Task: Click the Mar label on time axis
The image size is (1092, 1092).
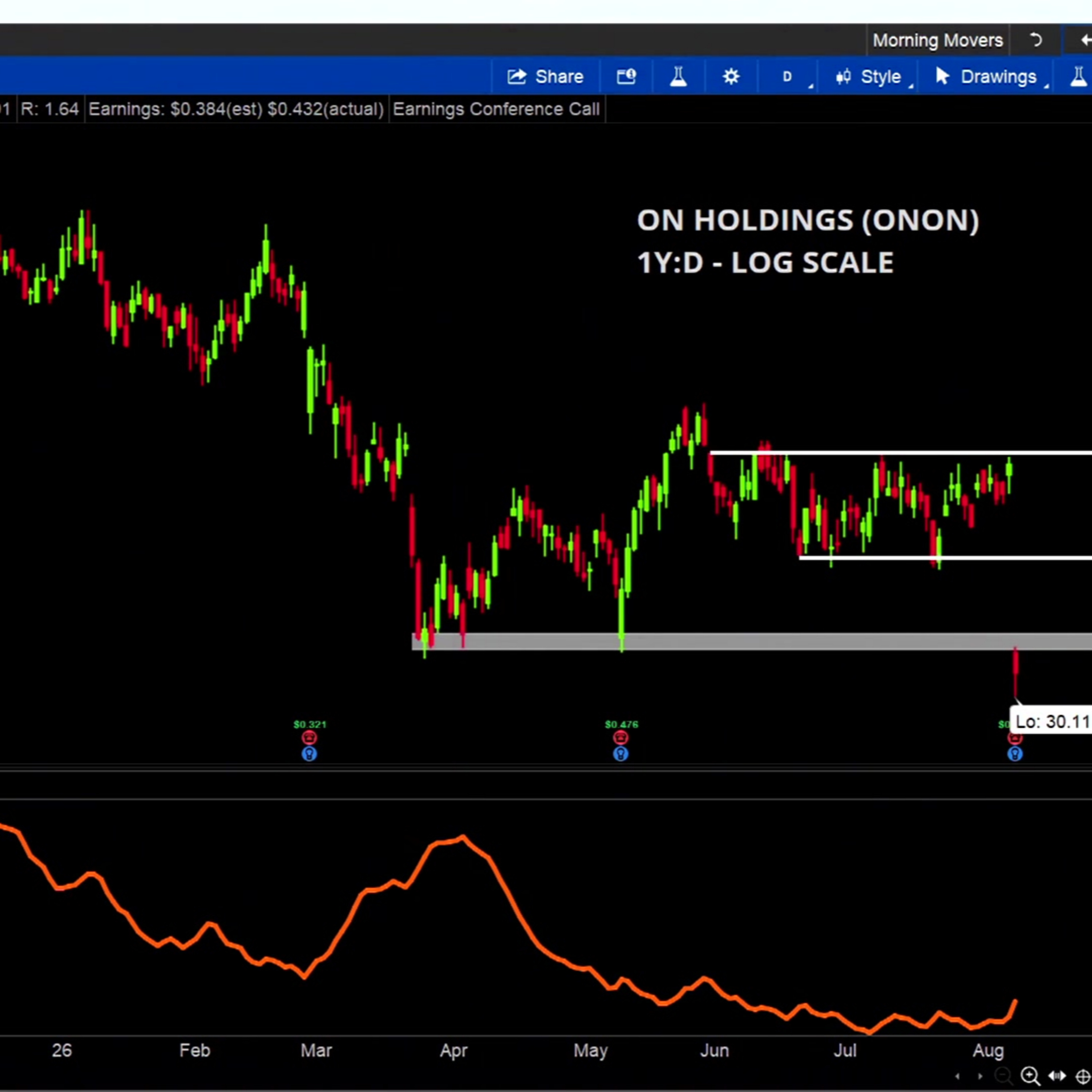Action: pos(316,1050)
